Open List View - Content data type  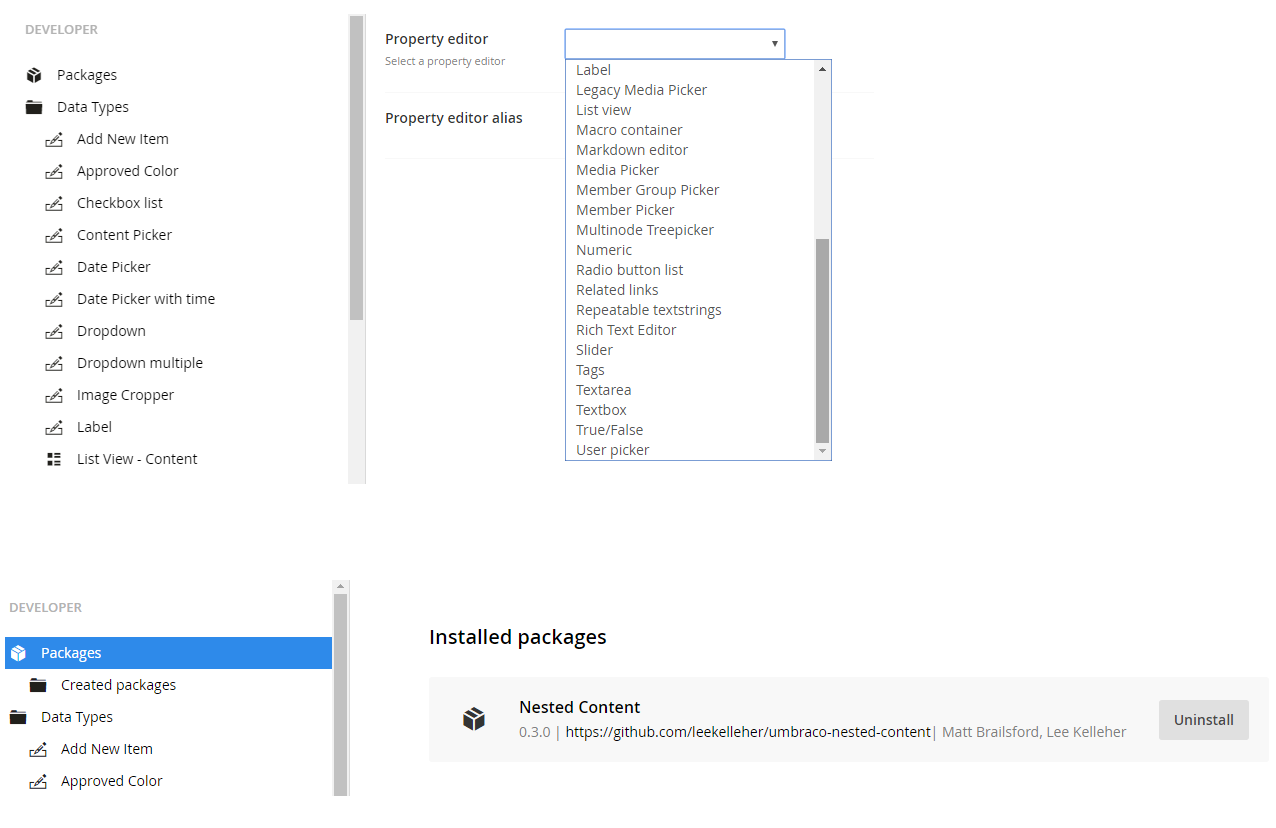tap(137, 459)
